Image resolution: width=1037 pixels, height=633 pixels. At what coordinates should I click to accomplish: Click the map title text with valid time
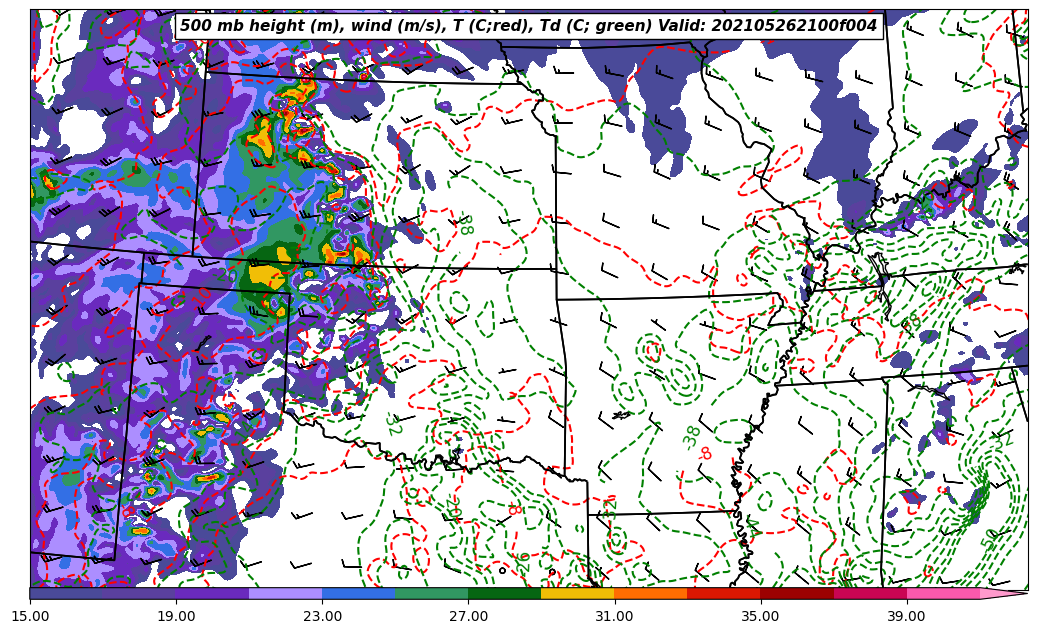tap(528, 26)
